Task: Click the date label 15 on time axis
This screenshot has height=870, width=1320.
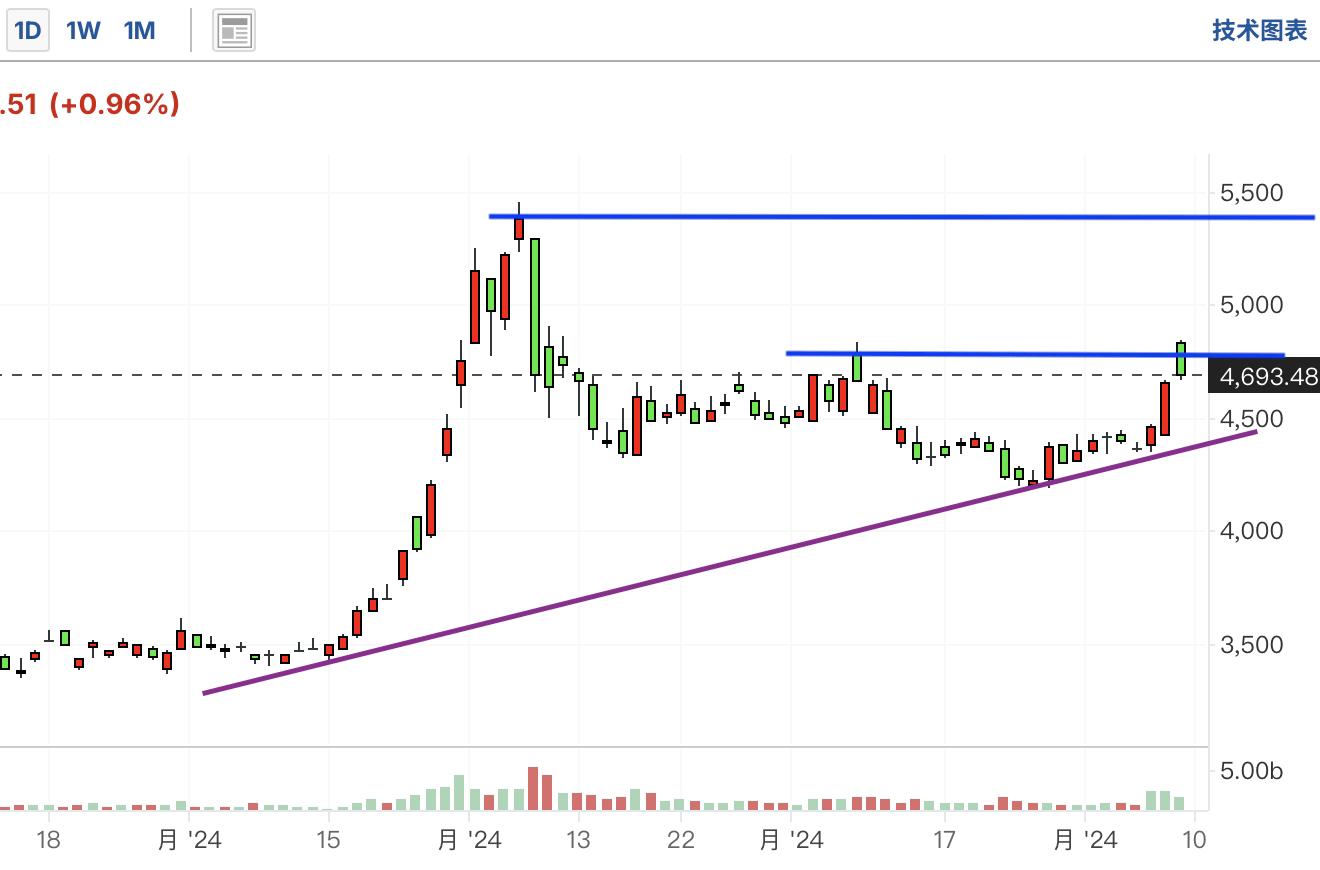Action: pyautogui.click(x=328, y=840)
